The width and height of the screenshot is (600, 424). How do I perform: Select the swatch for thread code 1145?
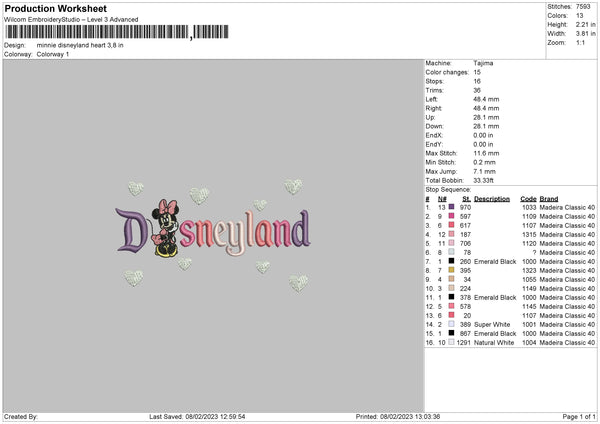(x=452, y=306)
